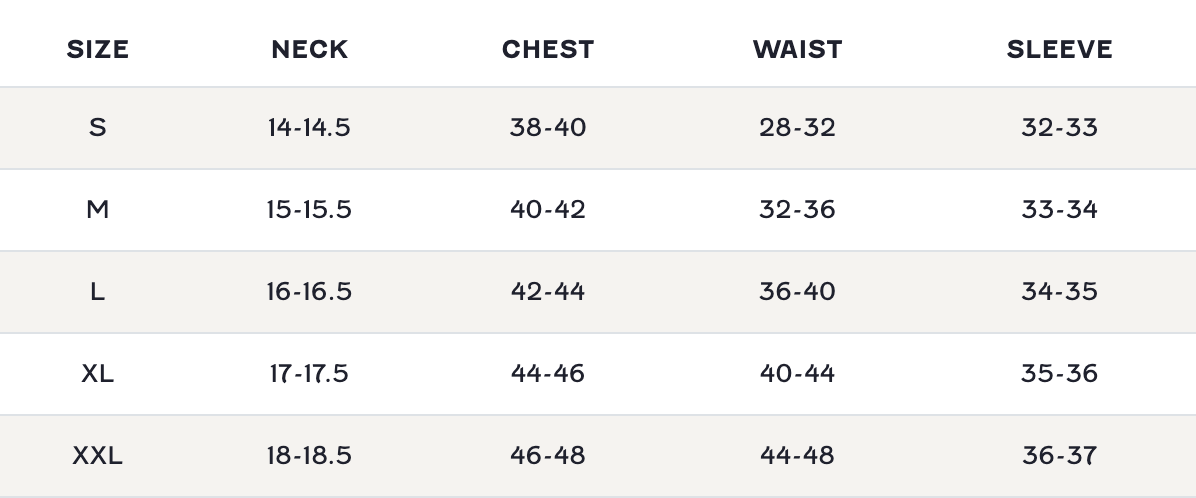This screenshot has height=498, width=1196.
Task: Click waist measurement 28-32
Action: pyautogui.click(x=797, y=128)
